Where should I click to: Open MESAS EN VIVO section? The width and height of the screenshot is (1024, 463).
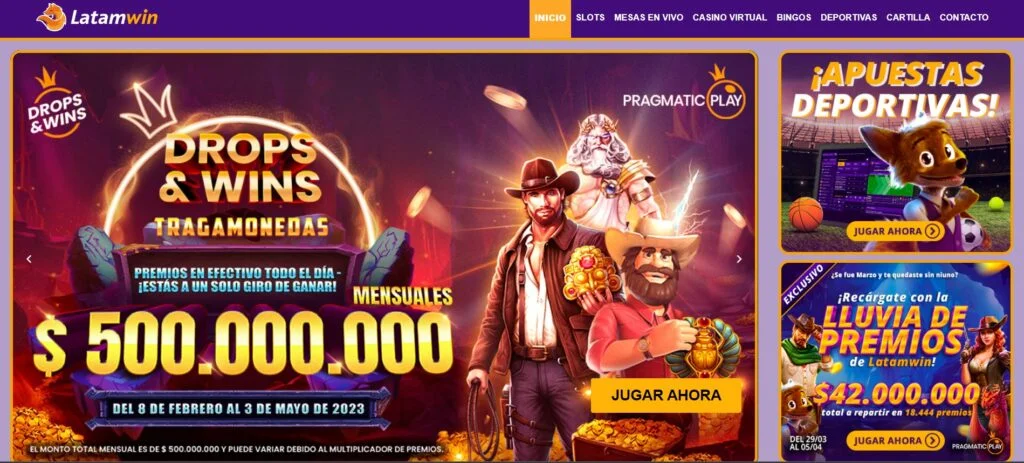[x=648, y=18]
